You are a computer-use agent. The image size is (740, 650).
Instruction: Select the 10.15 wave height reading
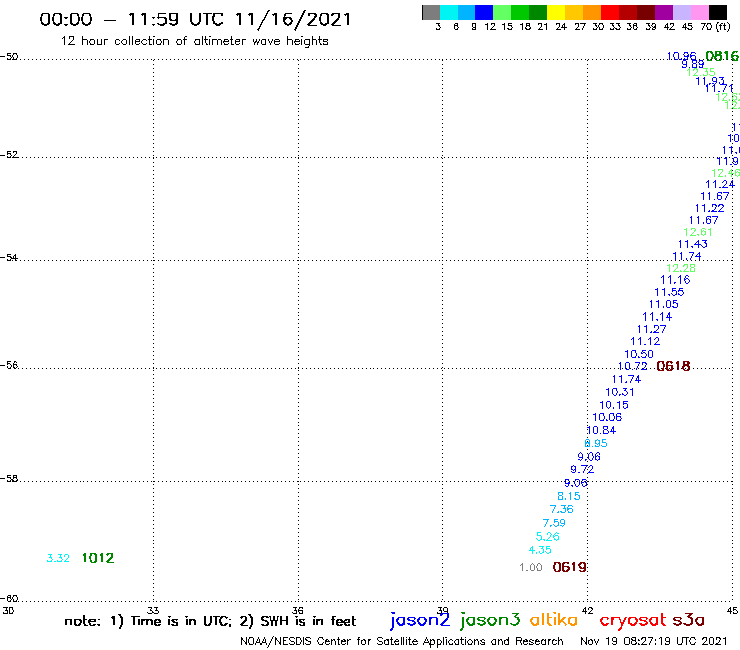pyautogui.click(x=614, y=405)
